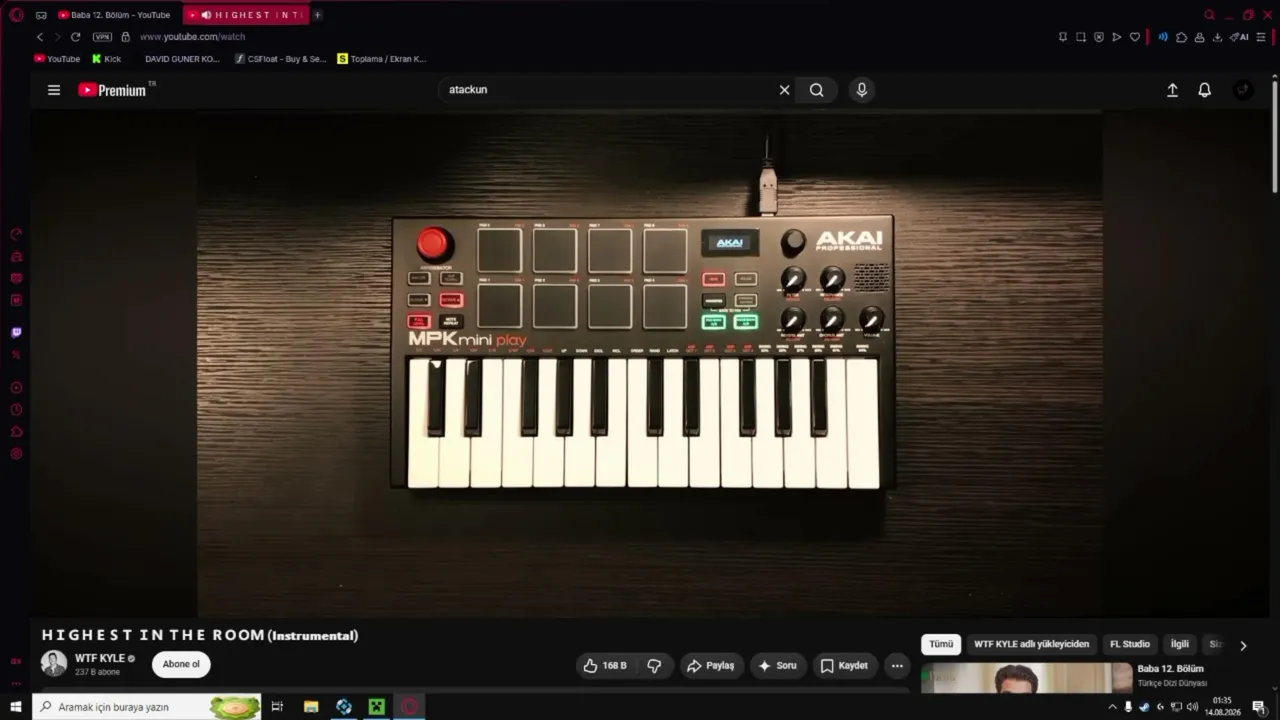Switch to the Baba 12. Bölüm browser tab

click(115, 15)
